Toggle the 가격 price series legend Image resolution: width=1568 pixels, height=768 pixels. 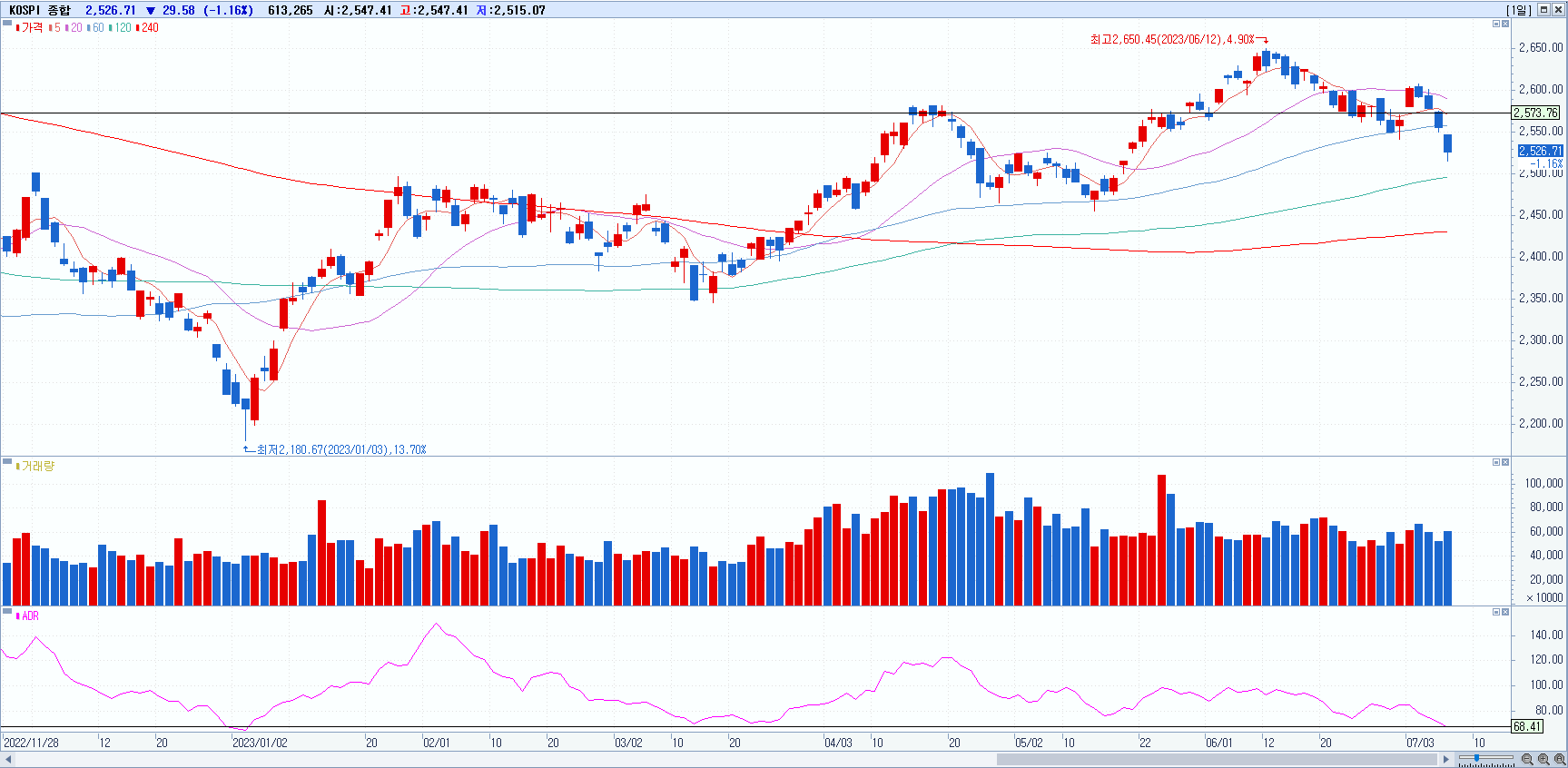(x=29, y=28)
